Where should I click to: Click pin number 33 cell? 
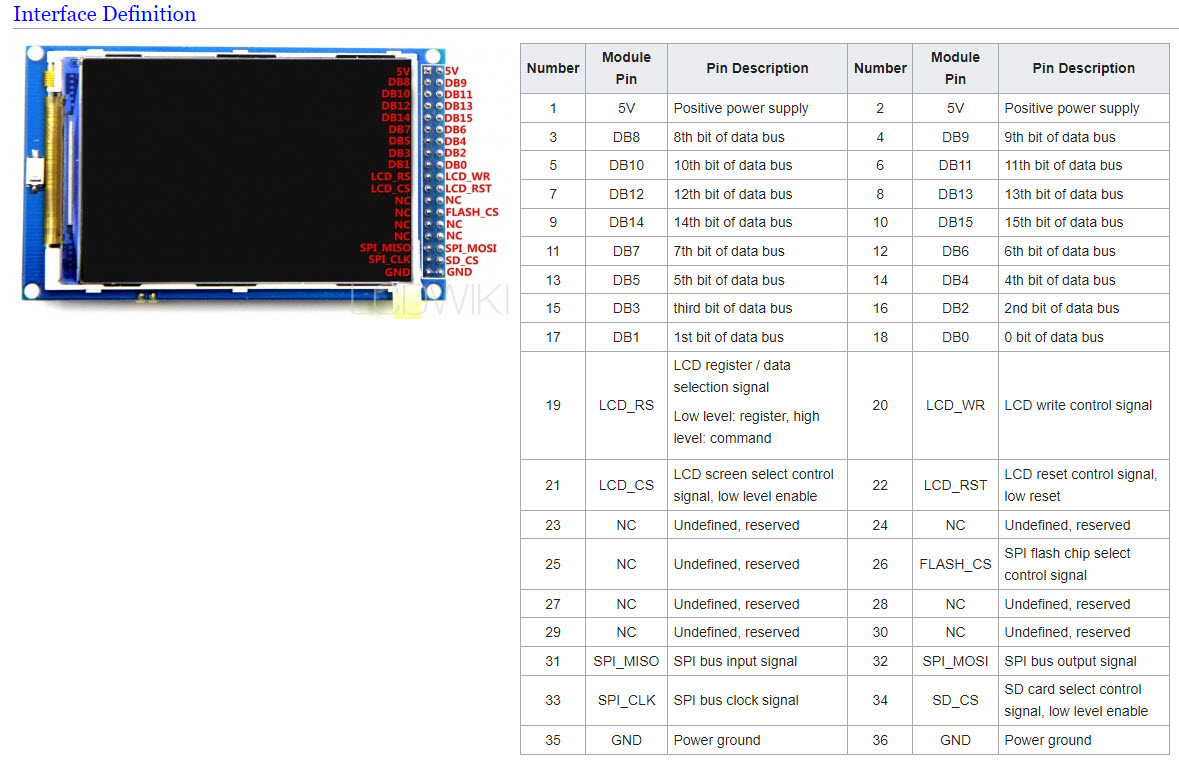click(553, 700)
